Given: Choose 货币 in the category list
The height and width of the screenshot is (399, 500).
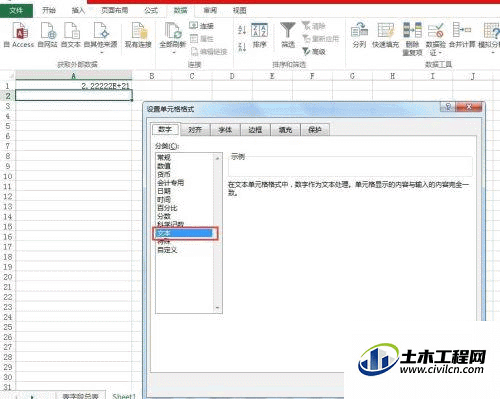Looking at the screenshot, I should [185, 174].
